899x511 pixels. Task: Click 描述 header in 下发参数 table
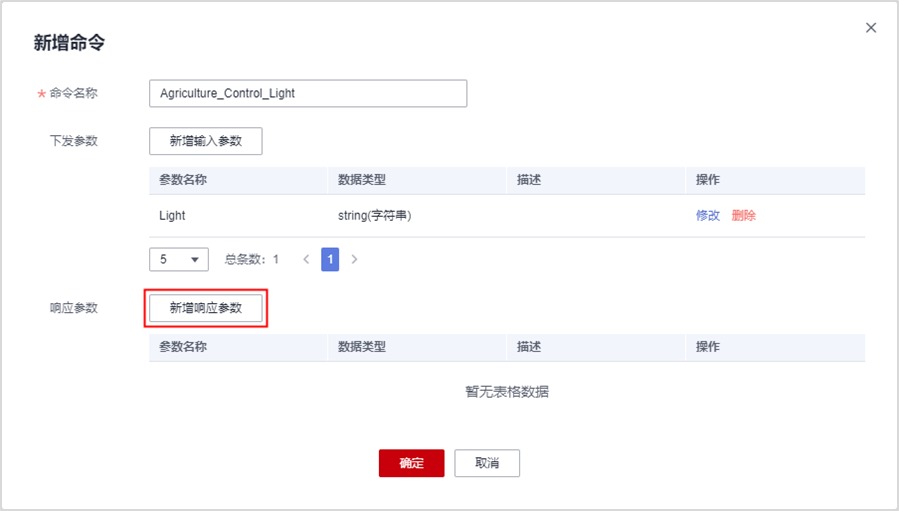529,180
